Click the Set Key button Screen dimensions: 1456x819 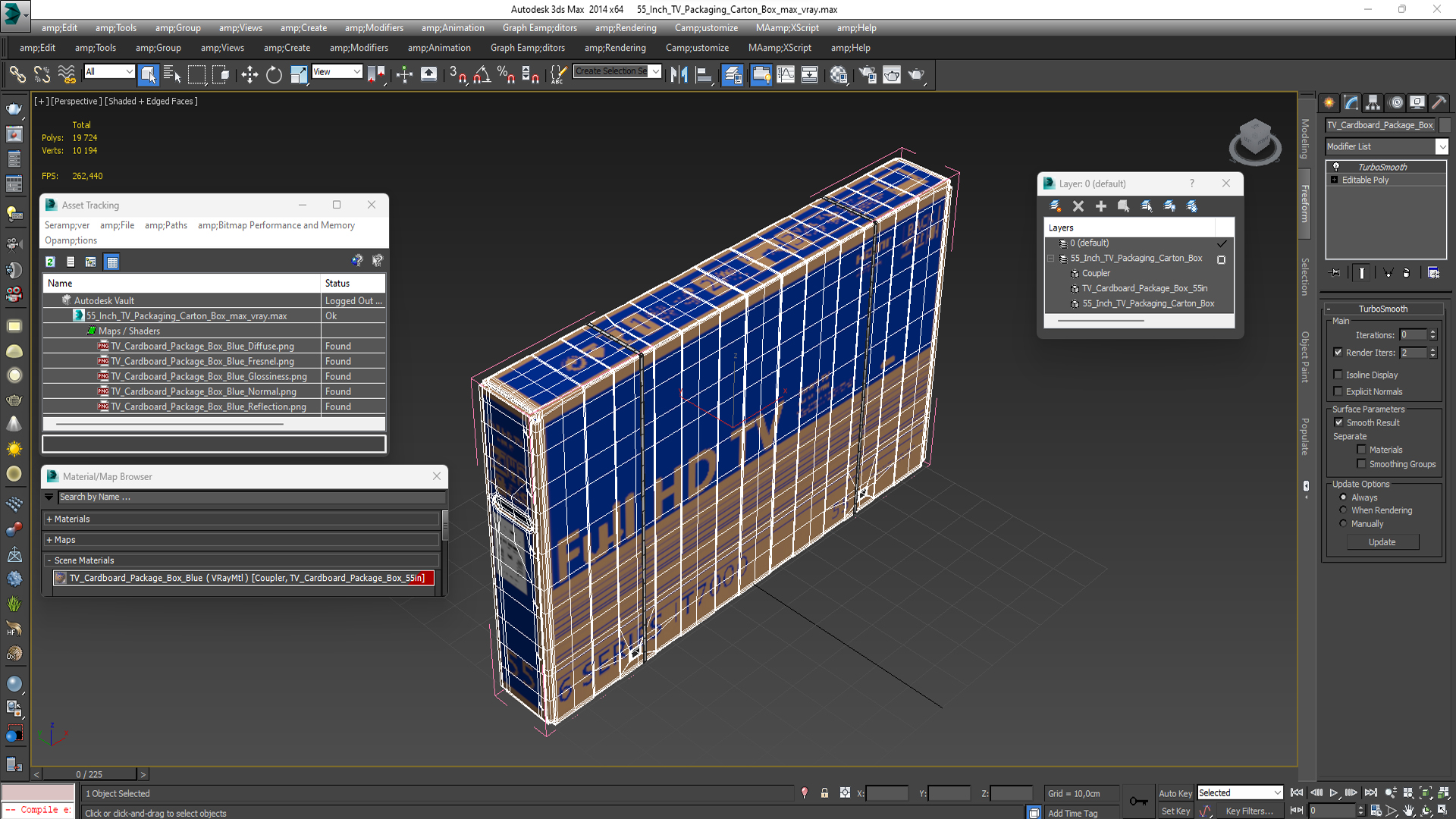click(1175, 811)
